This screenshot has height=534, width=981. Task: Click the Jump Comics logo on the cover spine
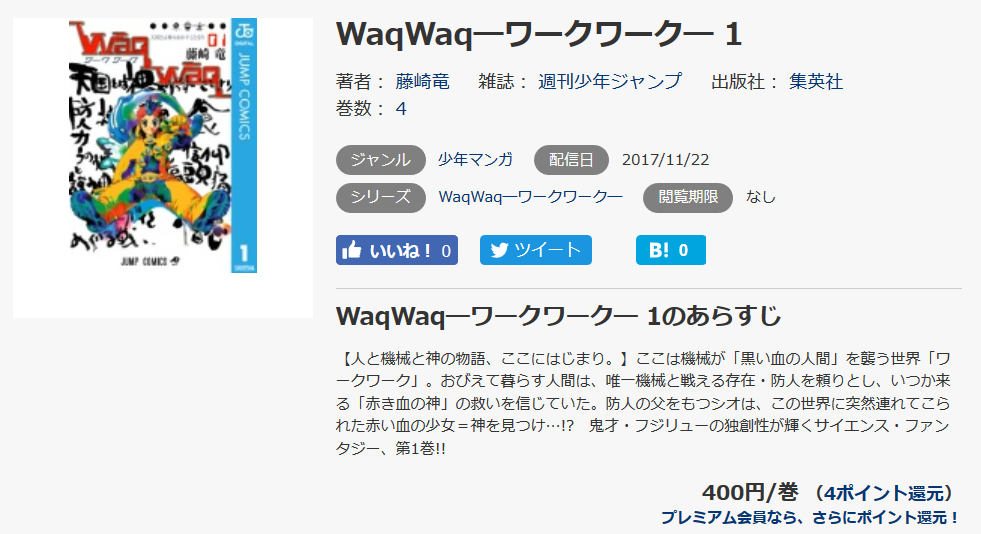click(243, 31)
